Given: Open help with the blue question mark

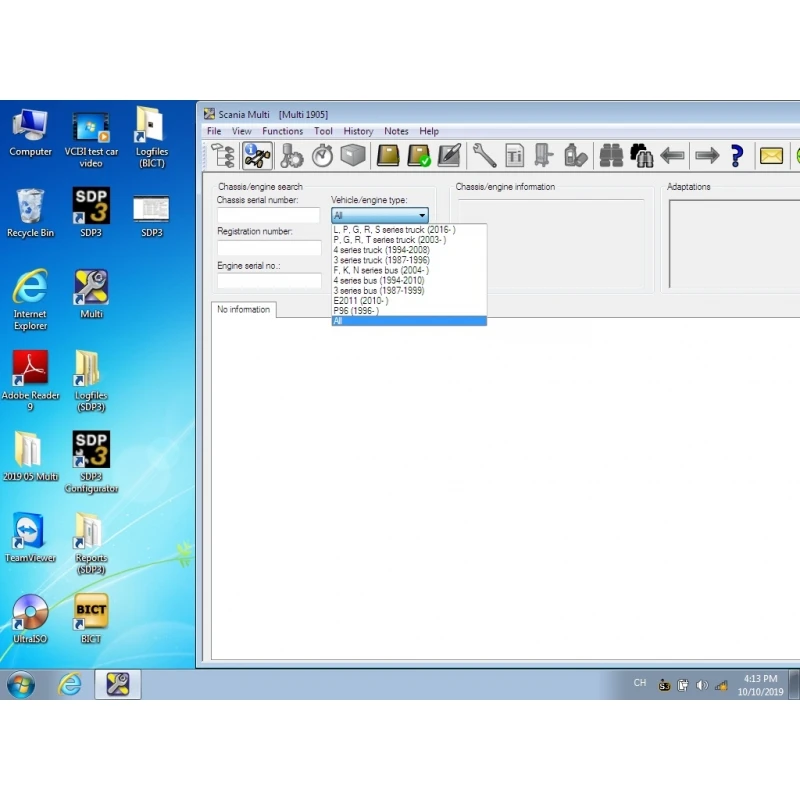Looking at the screenshot, I should 736,156.
